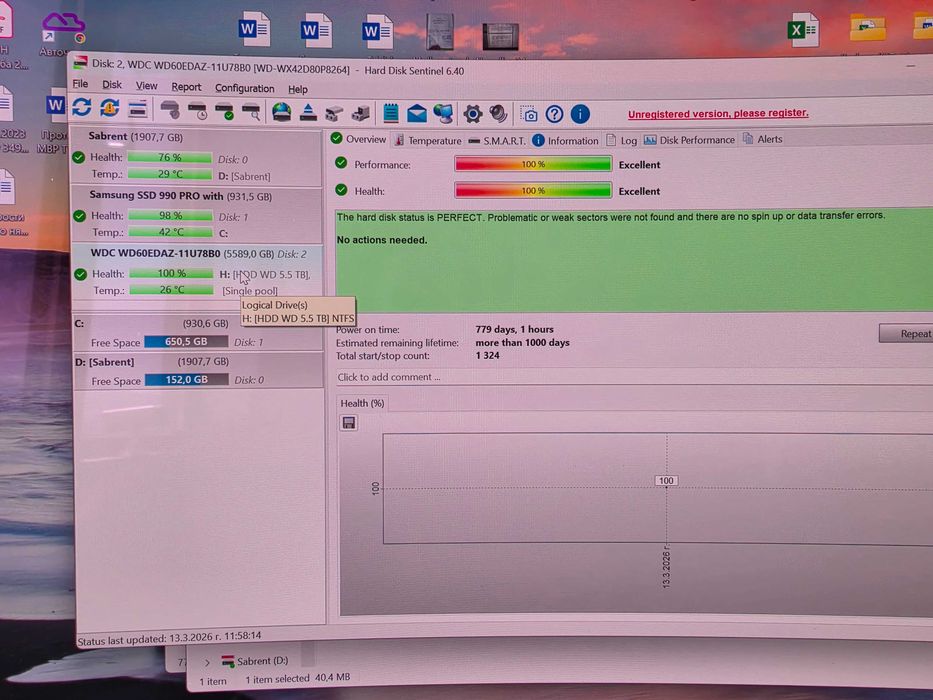Click the gray printer-like device icon
Viewport: 933px width, 700px height.
tap(334, 112)
